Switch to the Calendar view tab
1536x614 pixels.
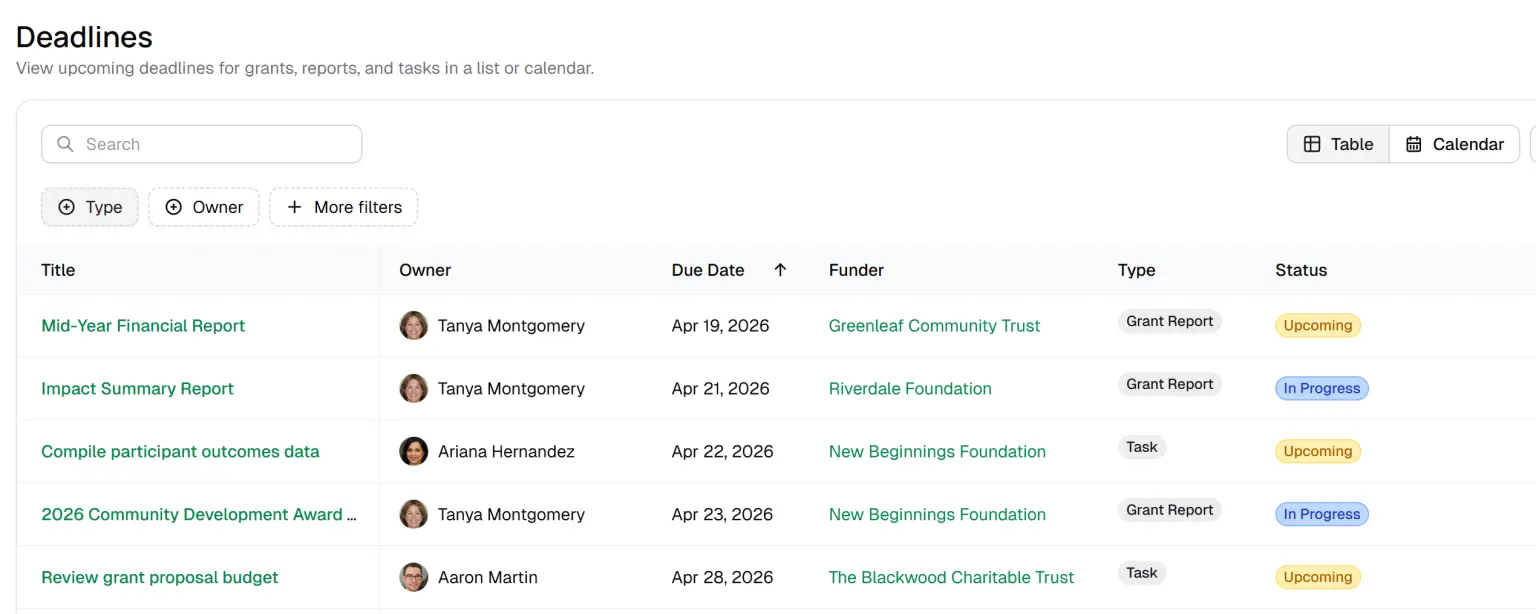tap(1455, 144)
